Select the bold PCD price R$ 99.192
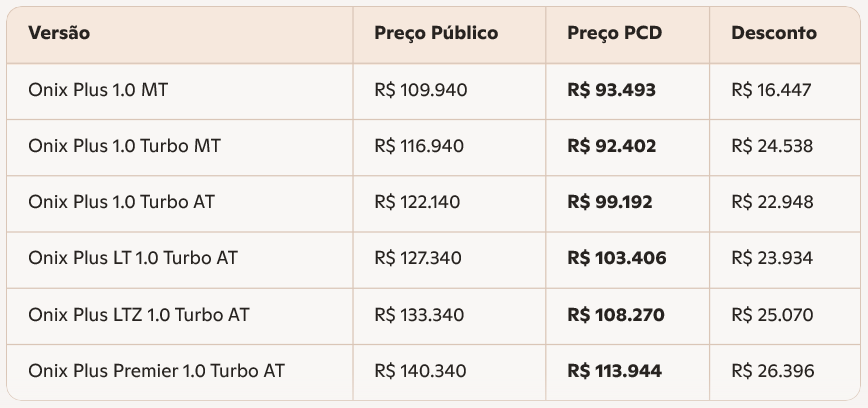Screen dimensions: 868x408 coord(609,202)
